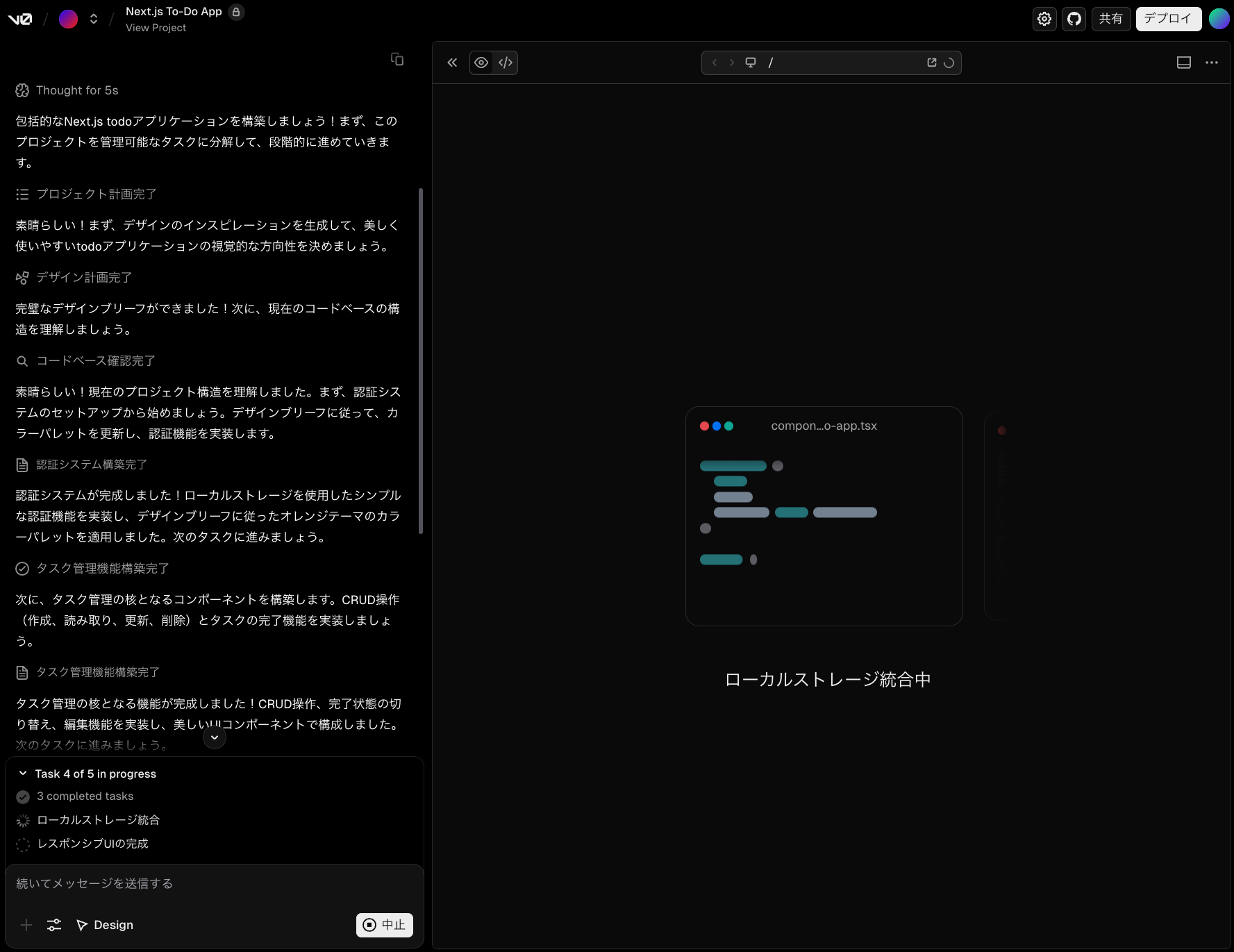
Task: Open the View Project link
Action: click(156, 28)
